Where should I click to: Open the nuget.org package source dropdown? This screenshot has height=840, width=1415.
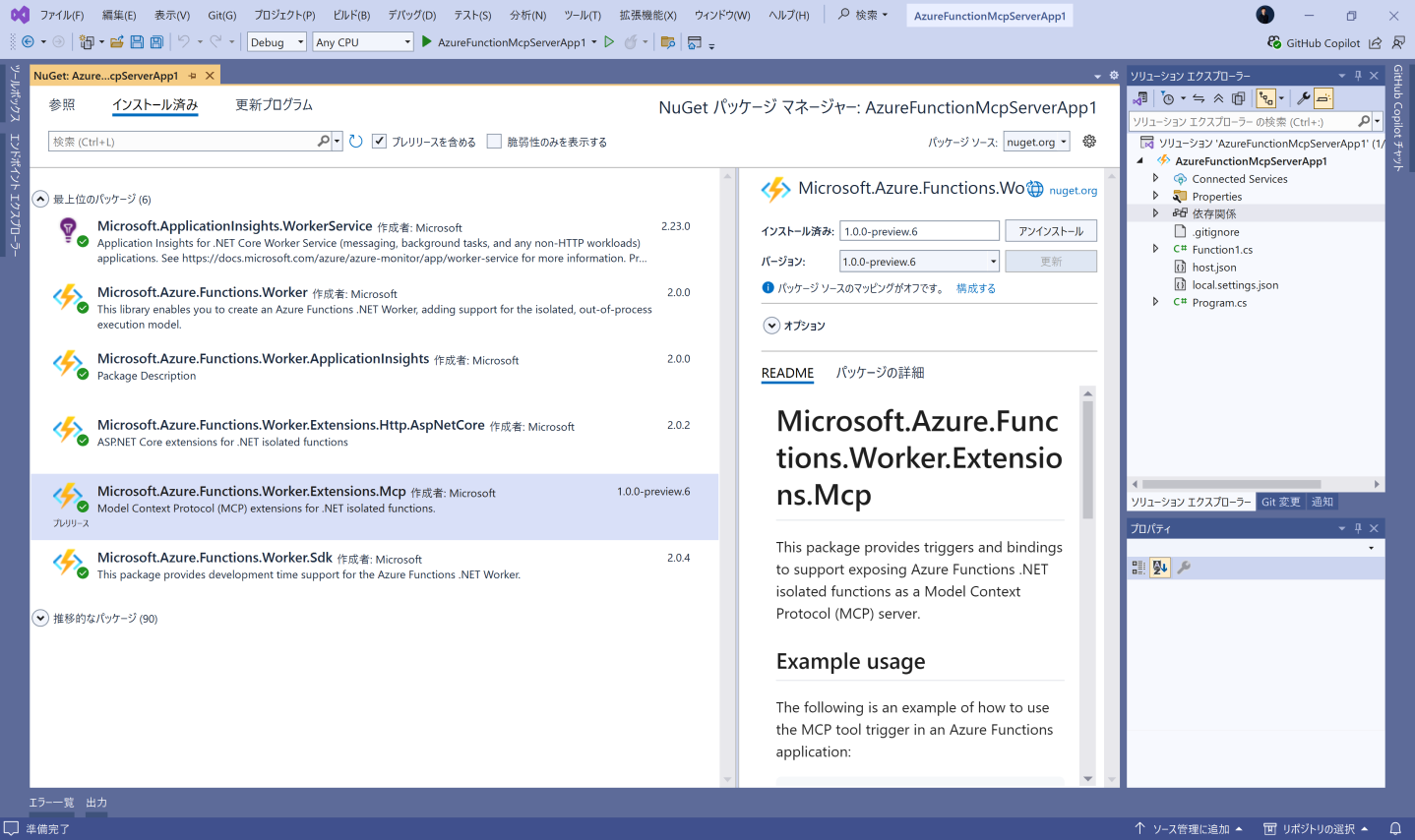[1036, 142]
